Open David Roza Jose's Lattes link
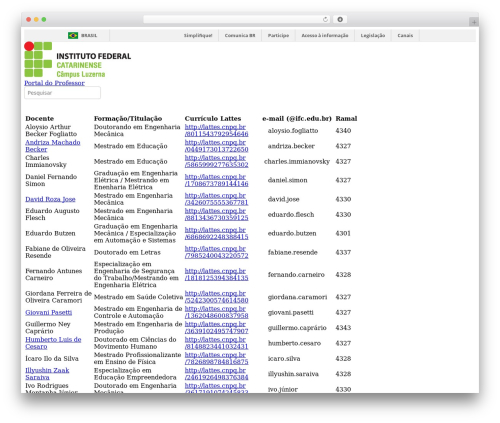Screen dimensions: 500x423 click(216, 199)
